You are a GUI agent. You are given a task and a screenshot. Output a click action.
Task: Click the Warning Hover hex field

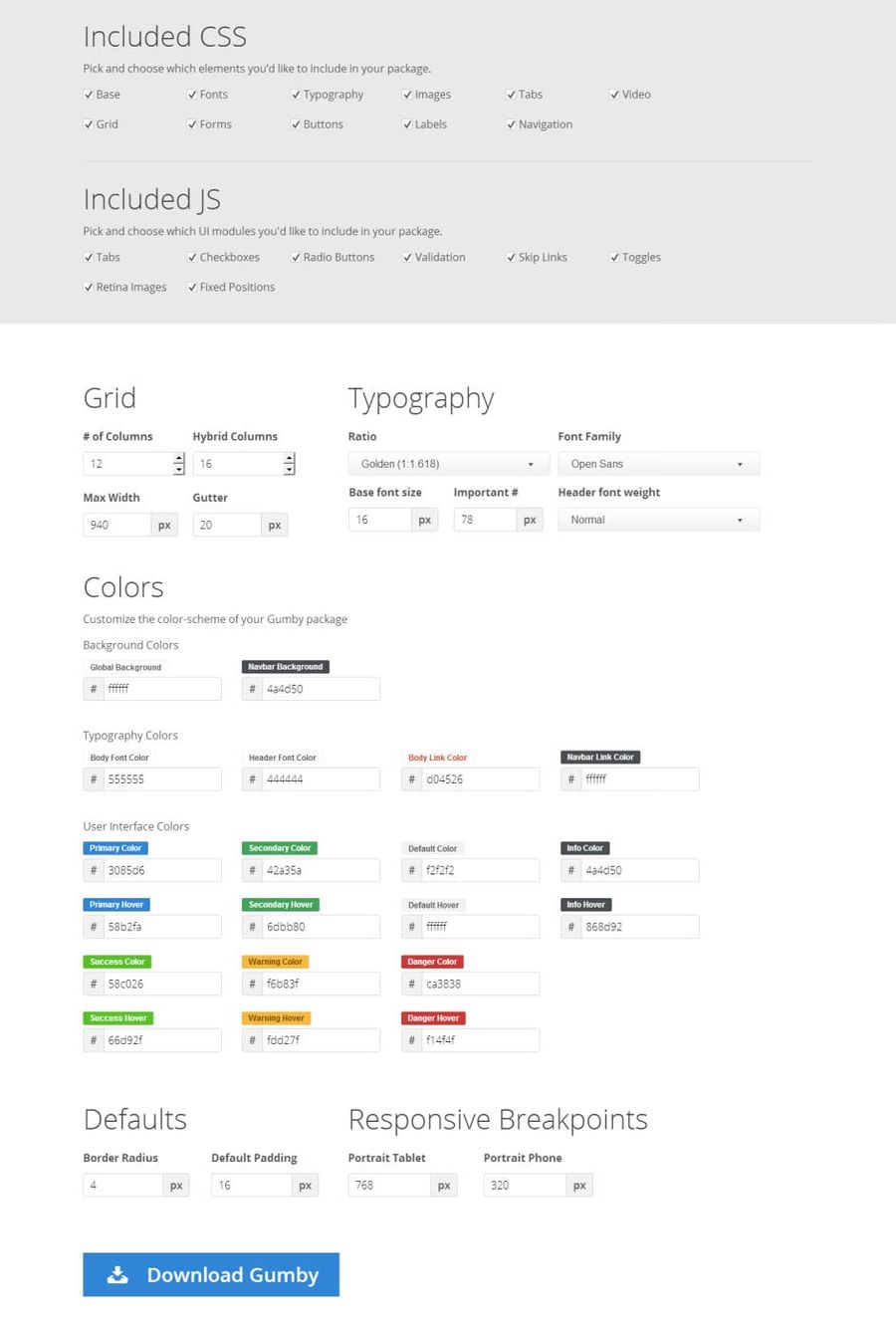click(321, 1040)
